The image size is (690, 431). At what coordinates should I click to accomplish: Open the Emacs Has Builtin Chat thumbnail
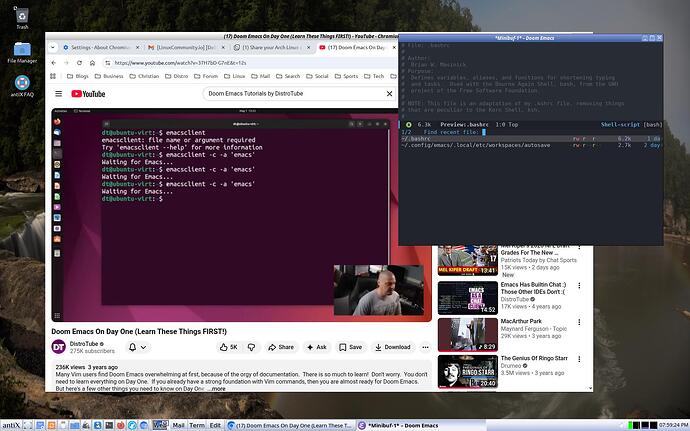click(x=467, y=298)
